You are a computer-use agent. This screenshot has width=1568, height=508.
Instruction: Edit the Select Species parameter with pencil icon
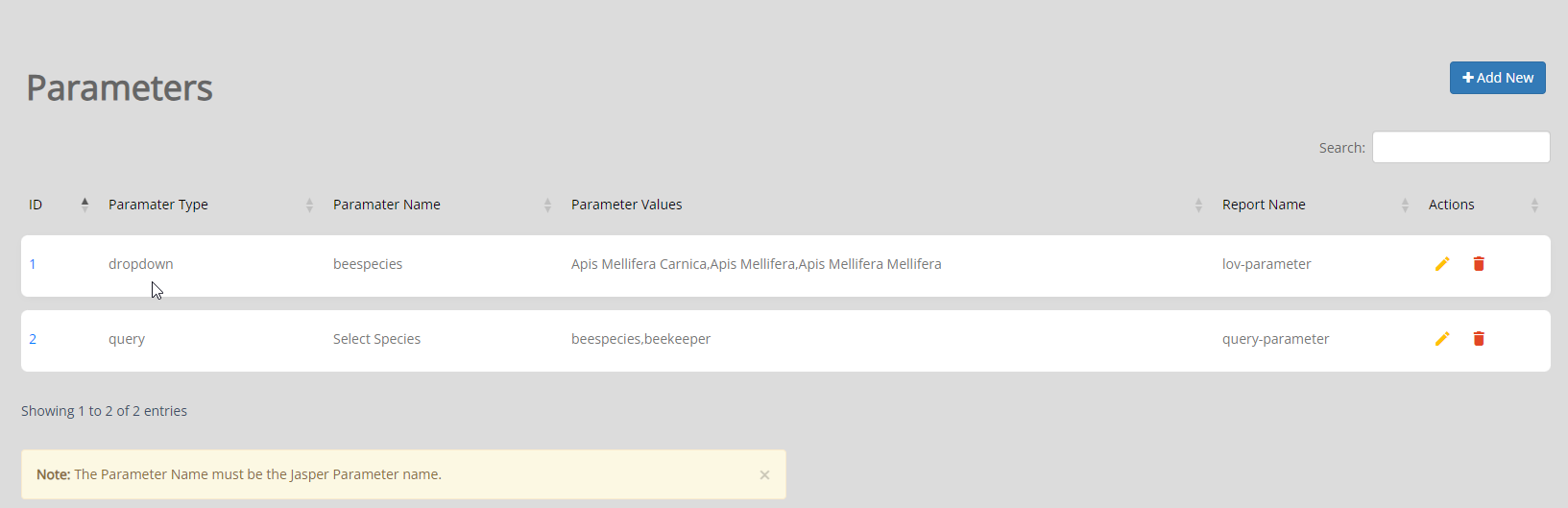coord(1442,339)
